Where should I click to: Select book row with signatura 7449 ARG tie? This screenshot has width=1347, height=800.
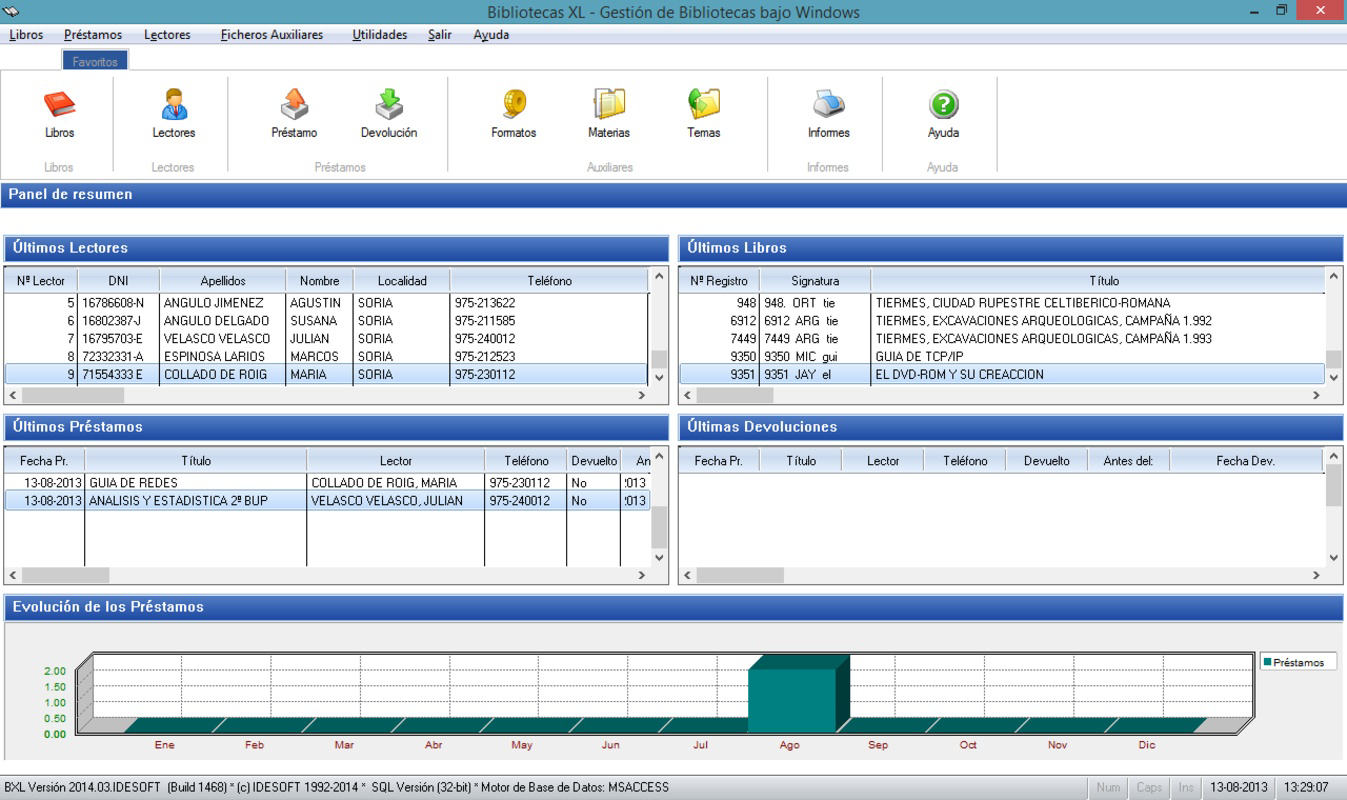tap(1003, 338)
